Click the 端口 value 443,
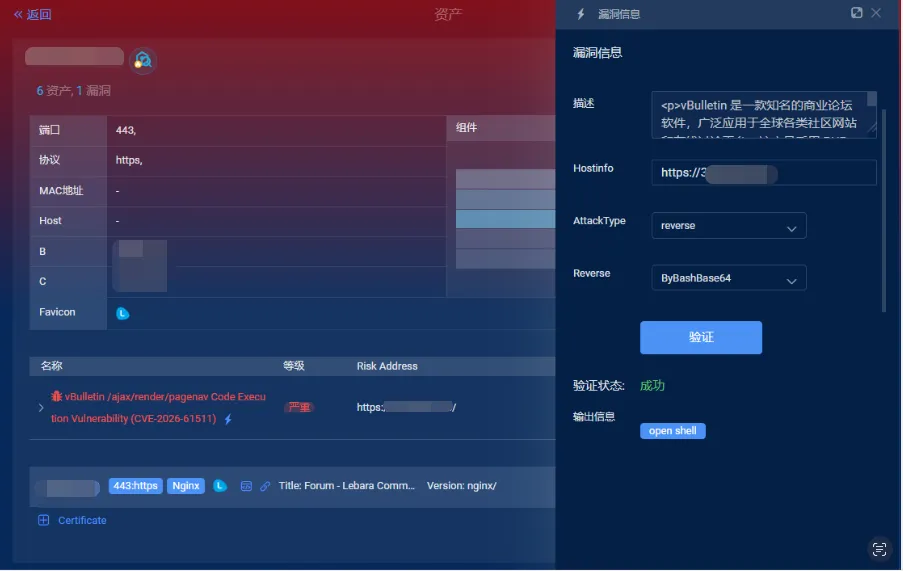The image size is (903, 571). point(126,130)
